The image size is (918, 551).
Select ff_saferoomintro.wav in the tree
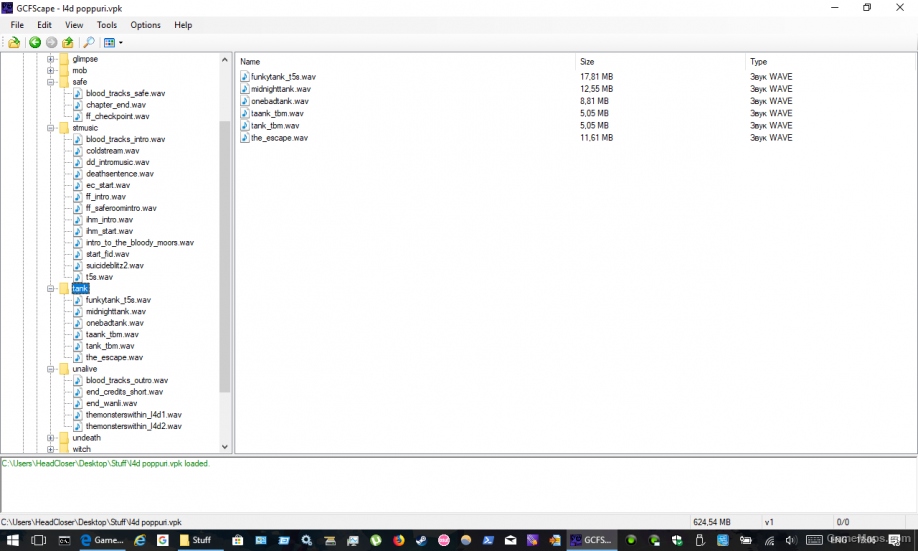pyautogui.click(x=121, y=208)
